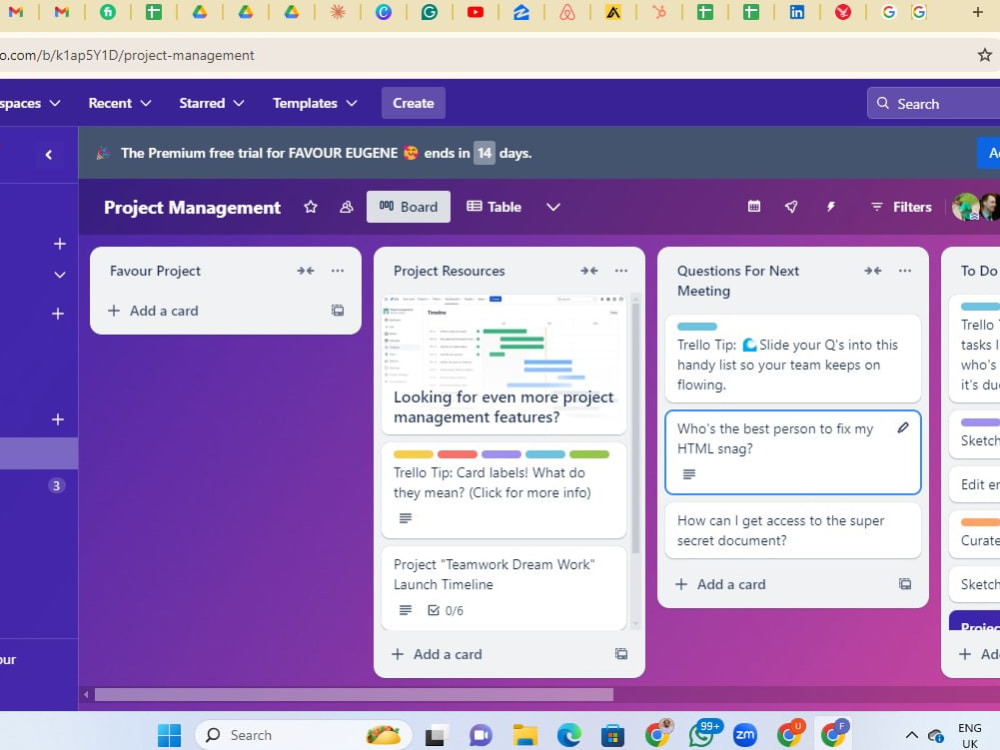Star the Project Management board
Screen dimensions: 1000x750
(x=311, y=207)
